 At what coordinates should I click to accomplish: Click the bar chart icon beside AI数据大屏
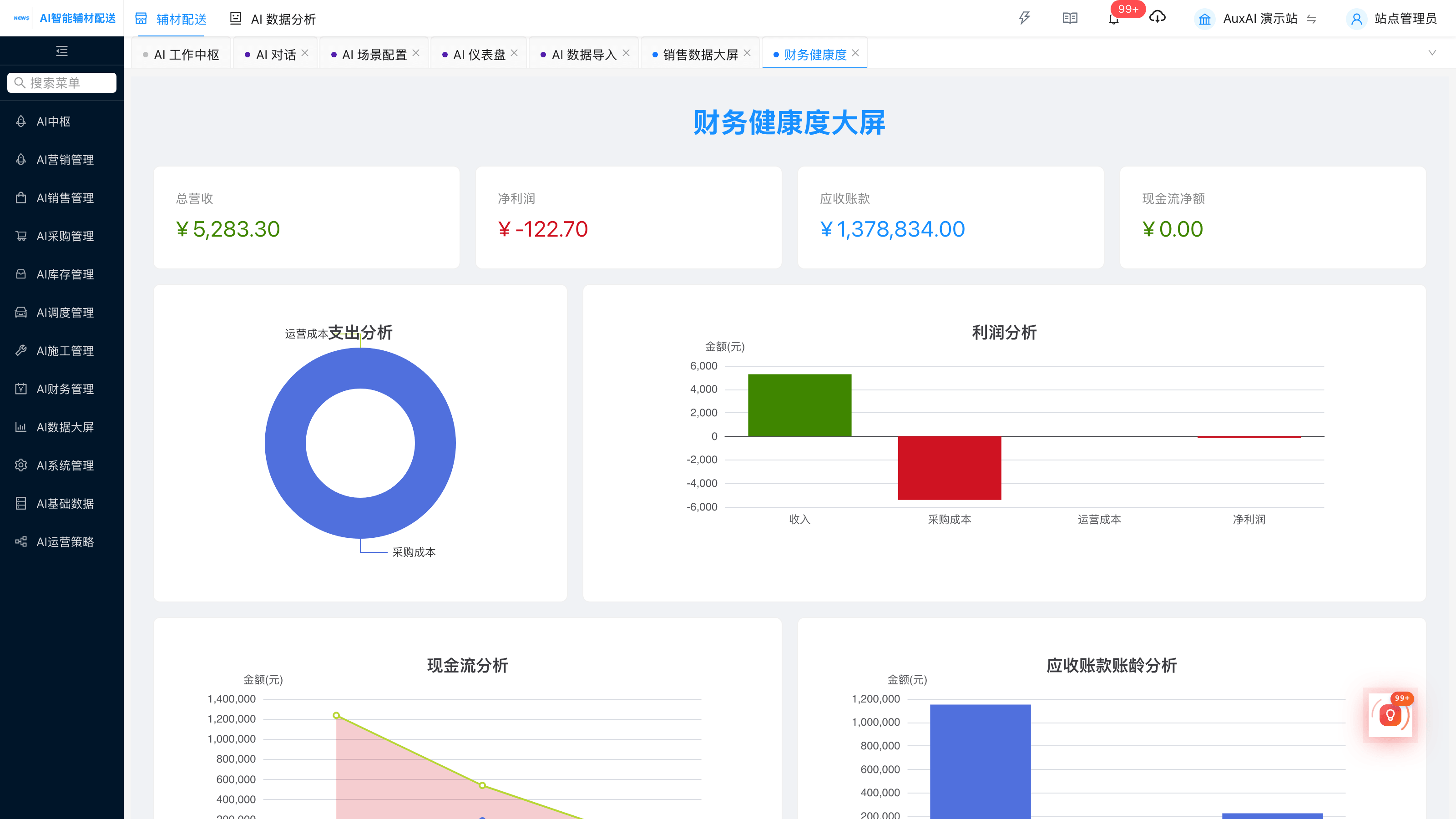pyautogui.click(x=21, y=427)
